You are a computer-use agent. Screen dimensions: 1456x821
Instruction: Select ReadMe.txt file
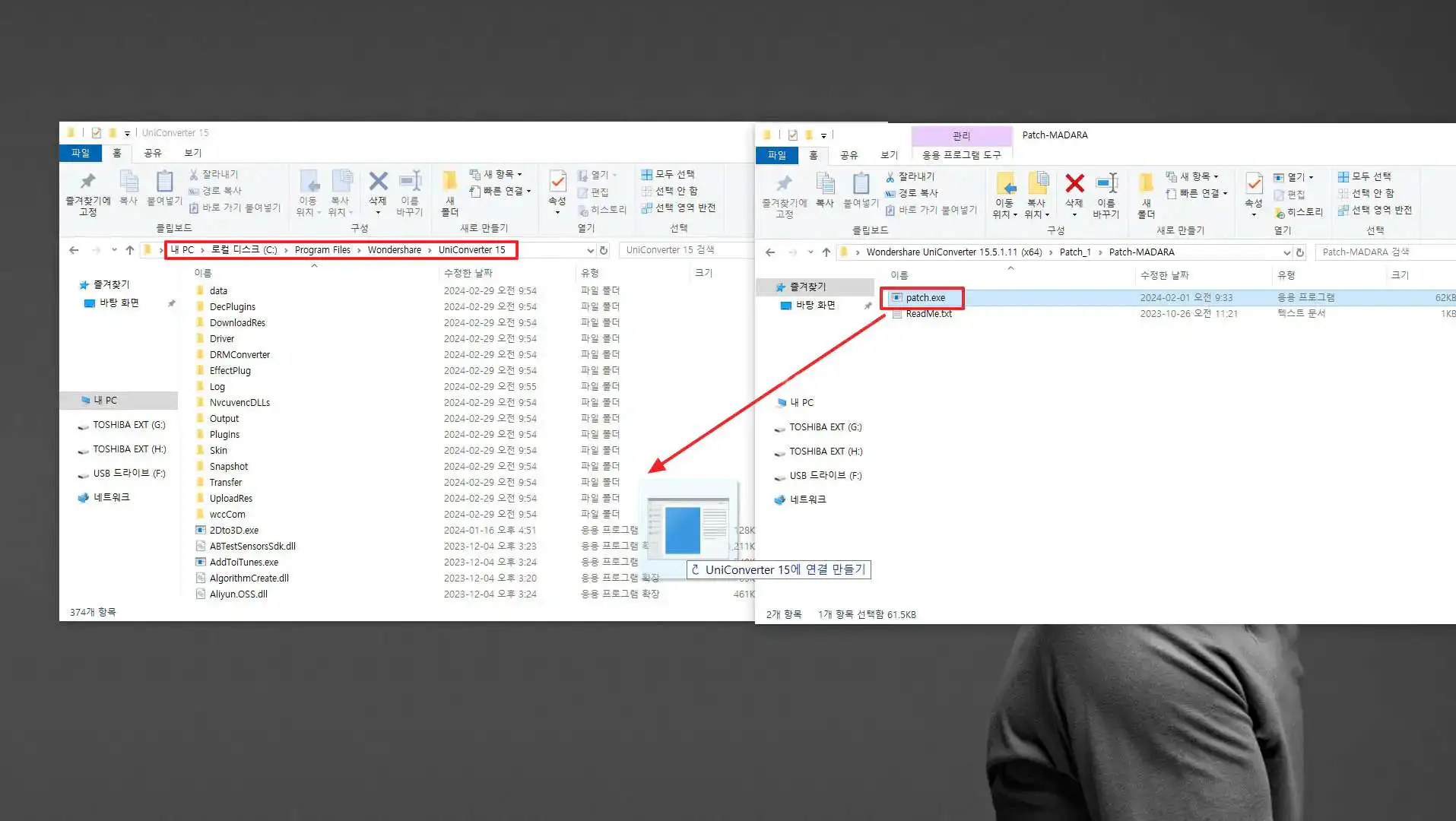pyautogui.click(x=928, y=314)
